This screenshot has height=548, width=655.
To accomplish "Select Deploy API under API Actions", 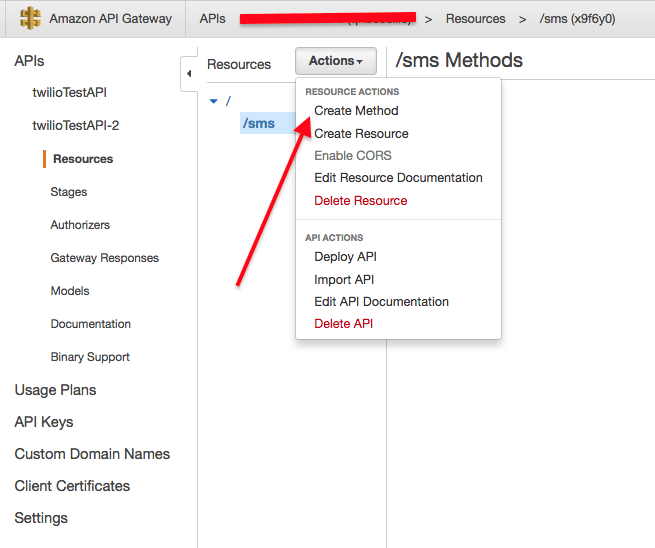I will [345, 256].
